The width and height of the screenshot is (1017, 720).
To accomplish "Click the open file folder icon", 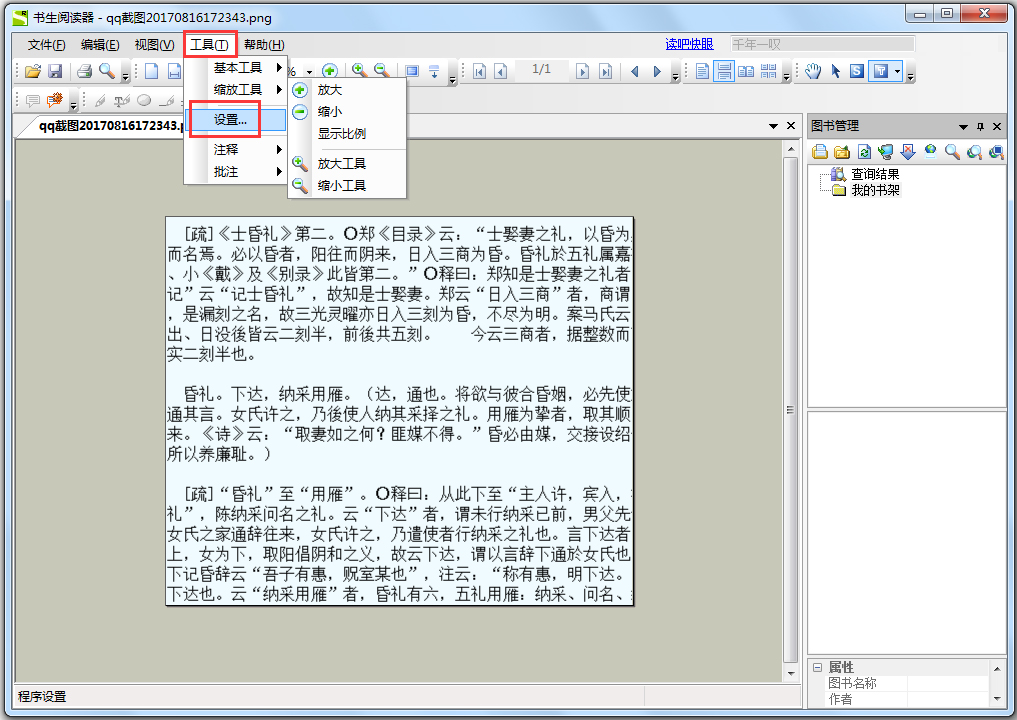I will coord(31,71).
